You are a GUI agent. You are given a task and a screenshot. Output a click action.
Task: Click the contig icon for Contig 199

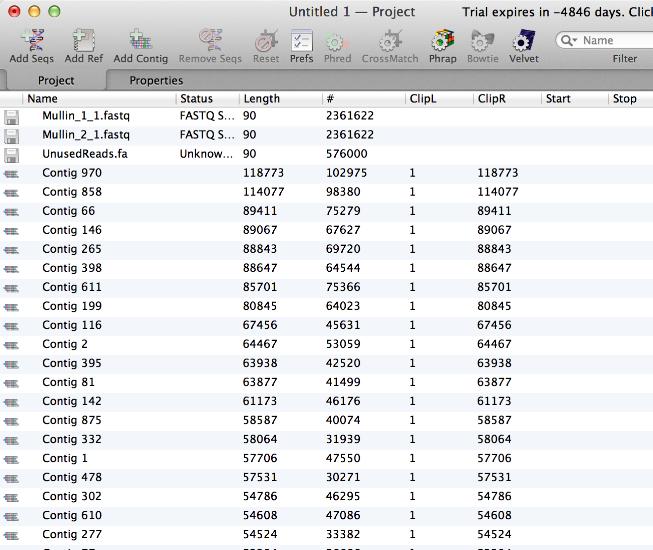12,308
